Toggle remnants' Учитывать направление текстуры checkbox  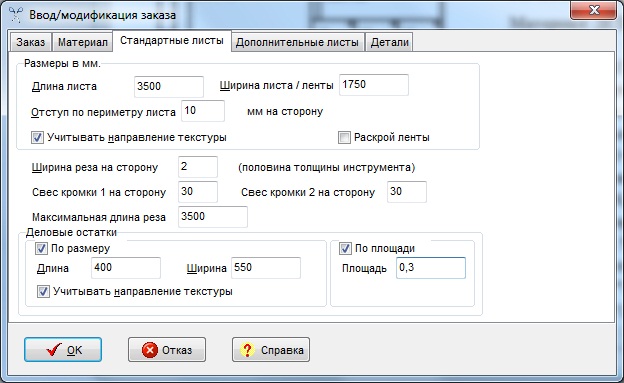(x=43, y=291)
